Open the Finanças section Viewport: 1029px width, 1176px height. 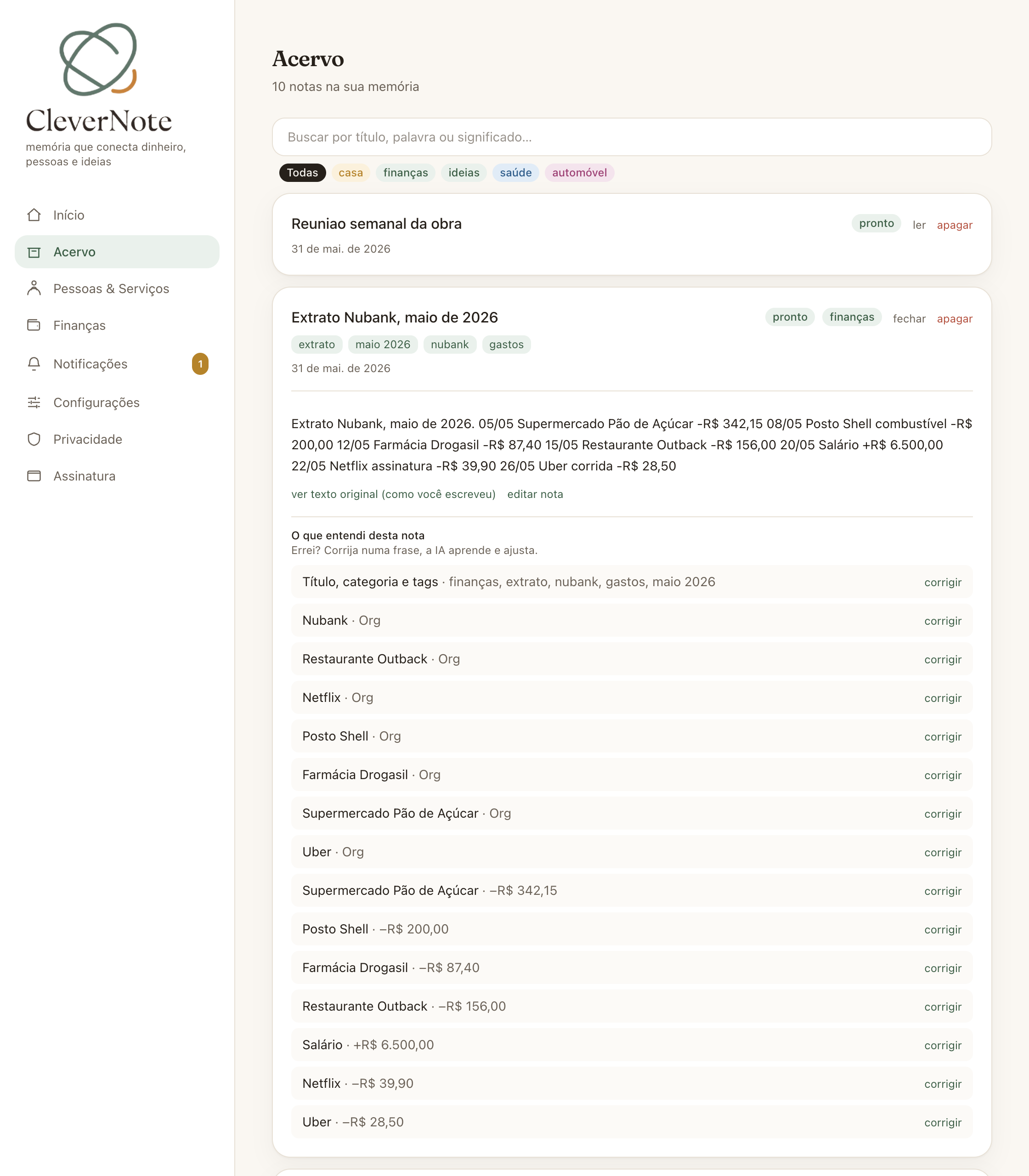point(117,325)
